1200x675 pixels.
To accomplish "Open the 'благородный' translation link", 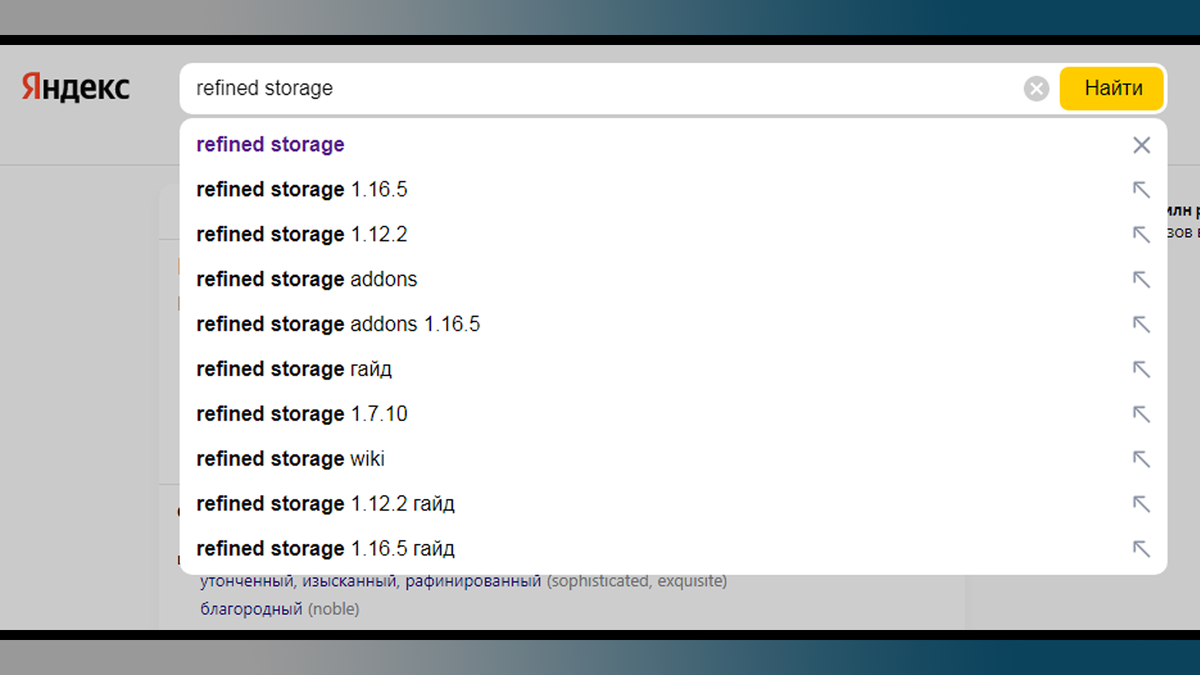I will [251, 608].
